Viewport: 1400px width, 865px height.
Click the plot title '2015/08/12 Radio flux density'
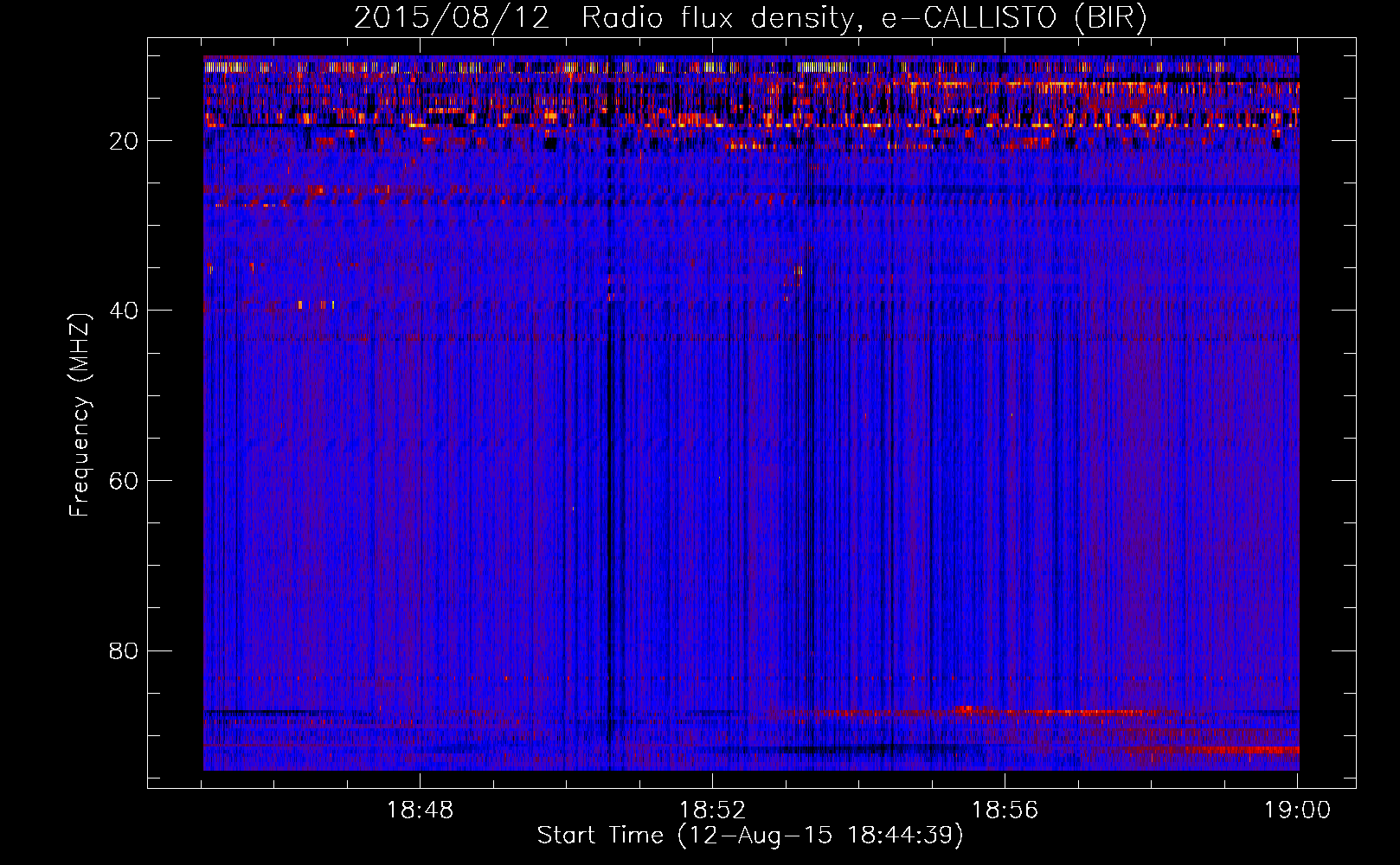point(750,18)
